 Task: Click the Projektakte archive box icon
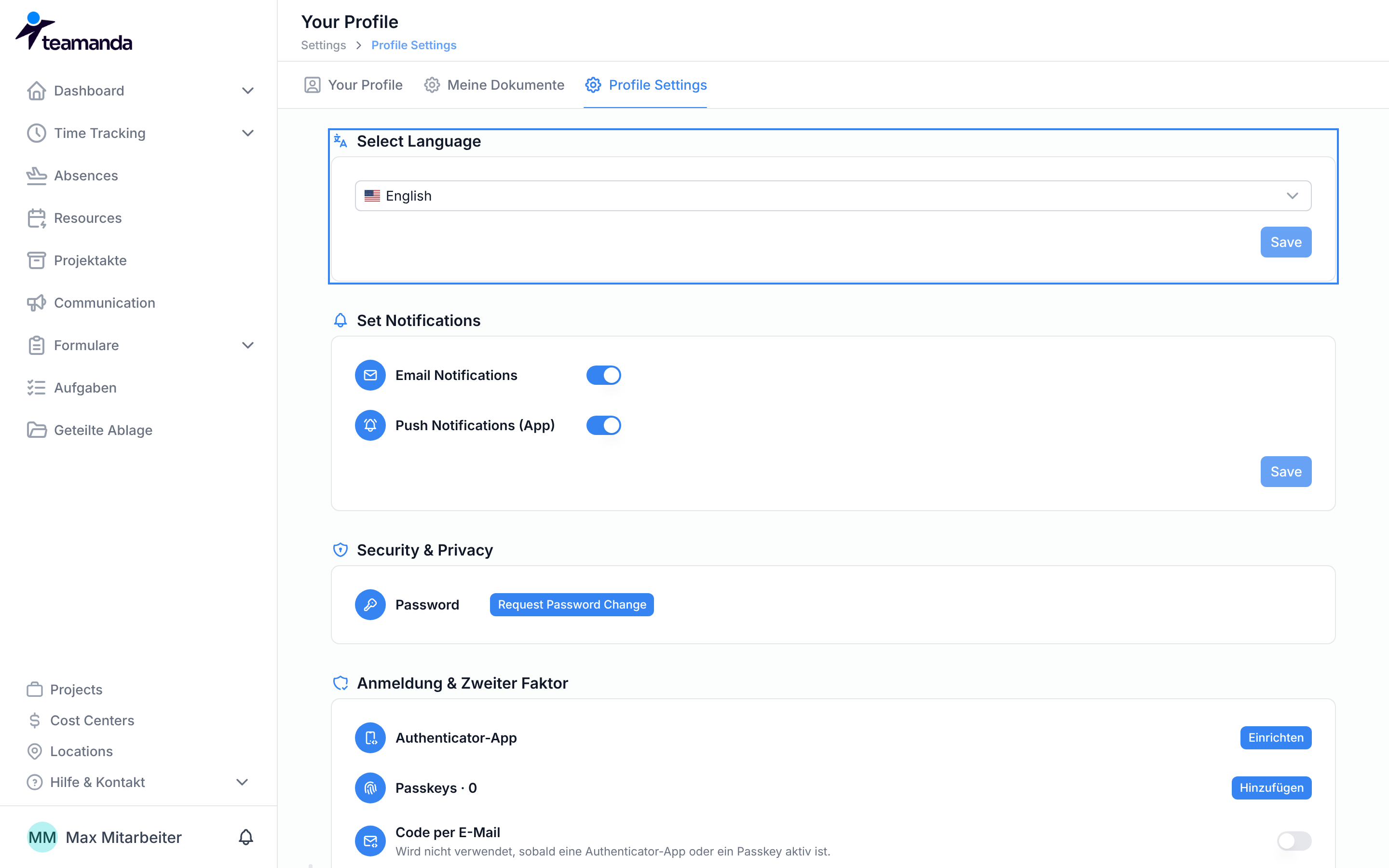[x=36, y=260]
